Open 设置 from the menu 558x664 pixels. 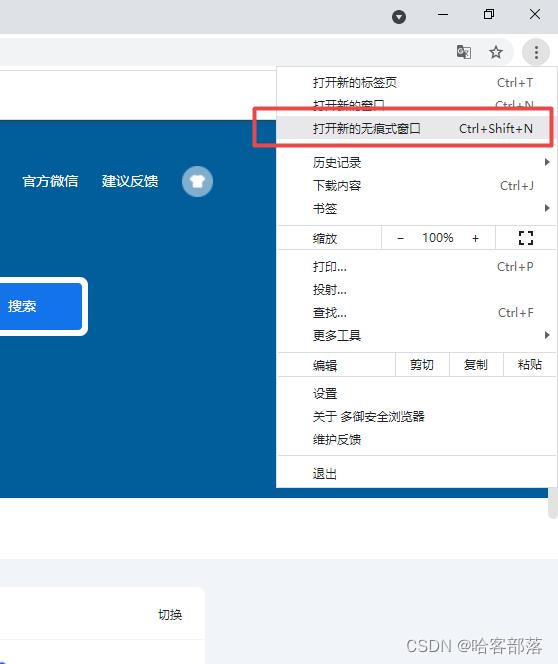(417, 393)
